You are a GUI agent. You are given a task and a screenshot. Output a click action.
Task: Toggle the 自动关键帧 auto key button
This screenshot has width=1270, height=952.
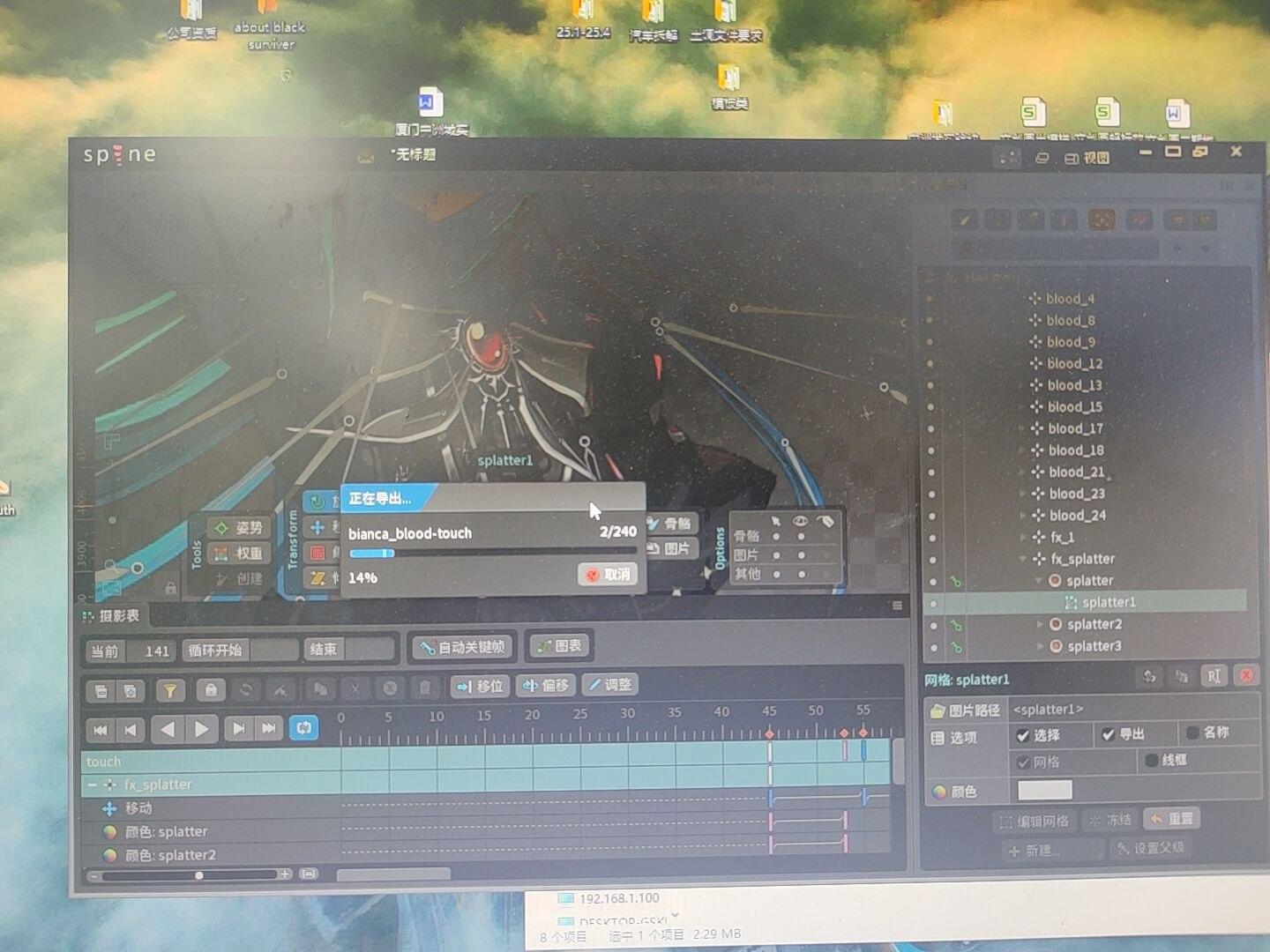click(x=464, y=647)
